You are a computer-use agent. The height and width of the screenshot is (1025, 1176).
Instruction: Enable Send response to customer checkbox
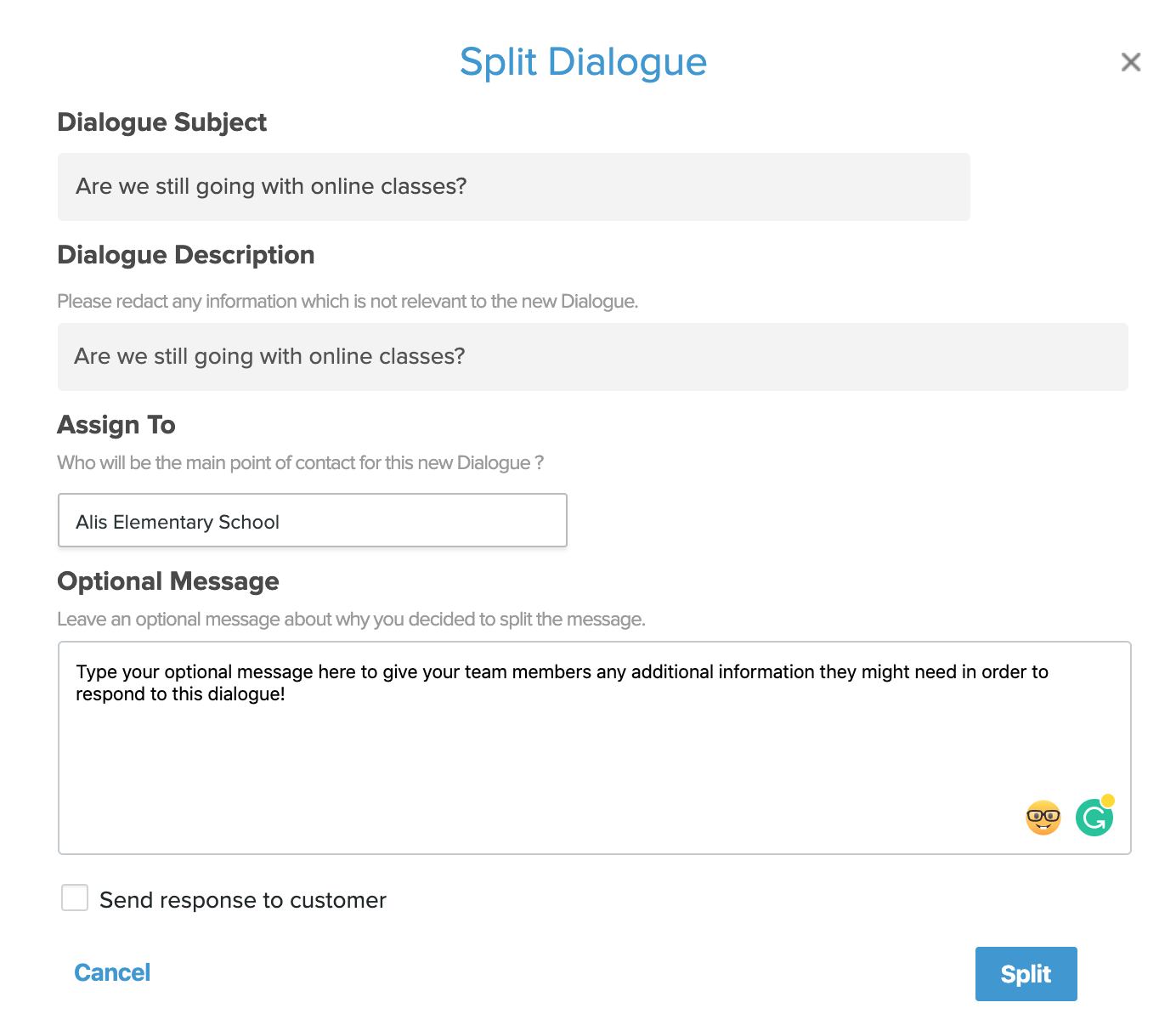tap(75, 898)
